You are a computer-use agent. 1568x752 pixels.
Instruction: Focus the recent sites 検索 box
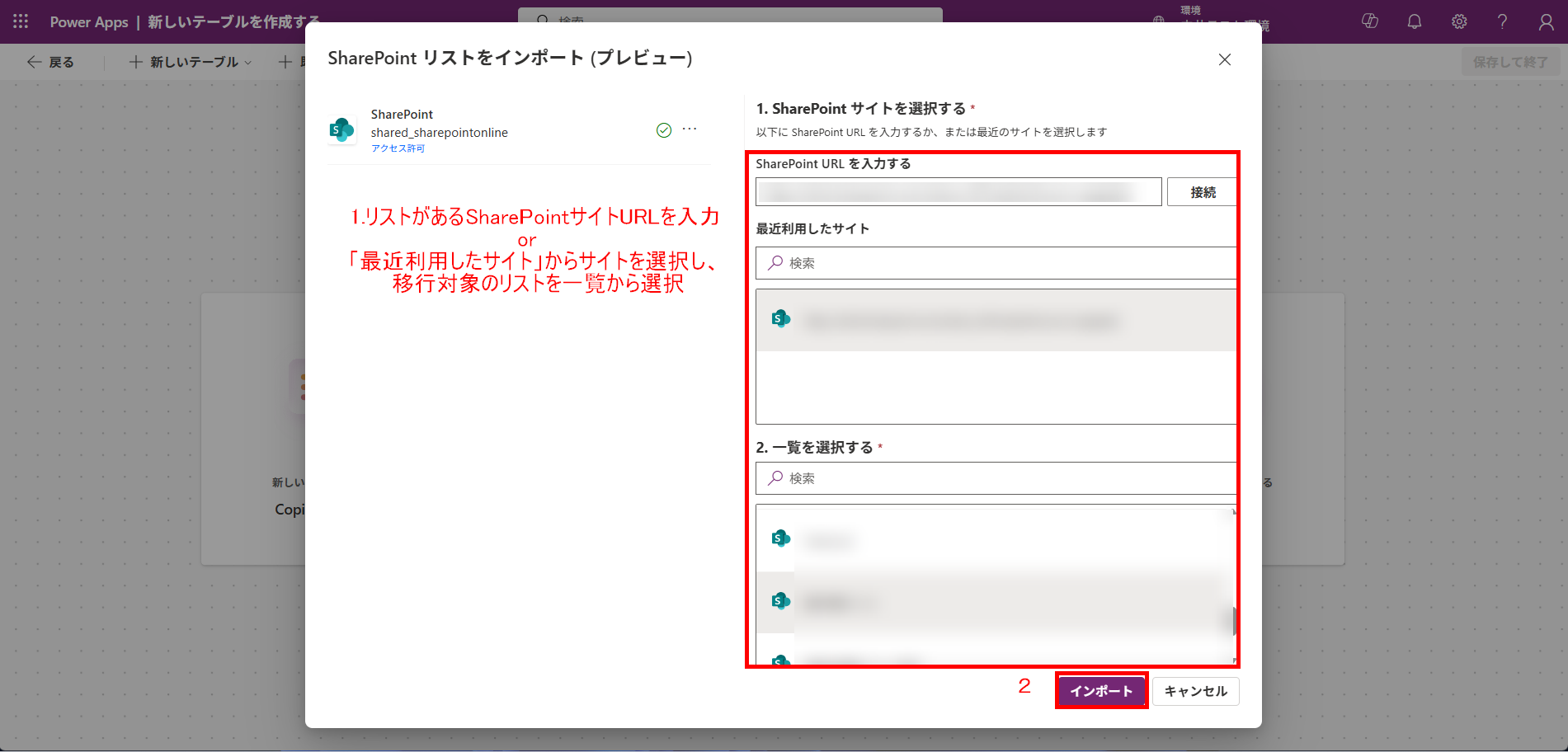pyautogui.click(x=996, y=263)
